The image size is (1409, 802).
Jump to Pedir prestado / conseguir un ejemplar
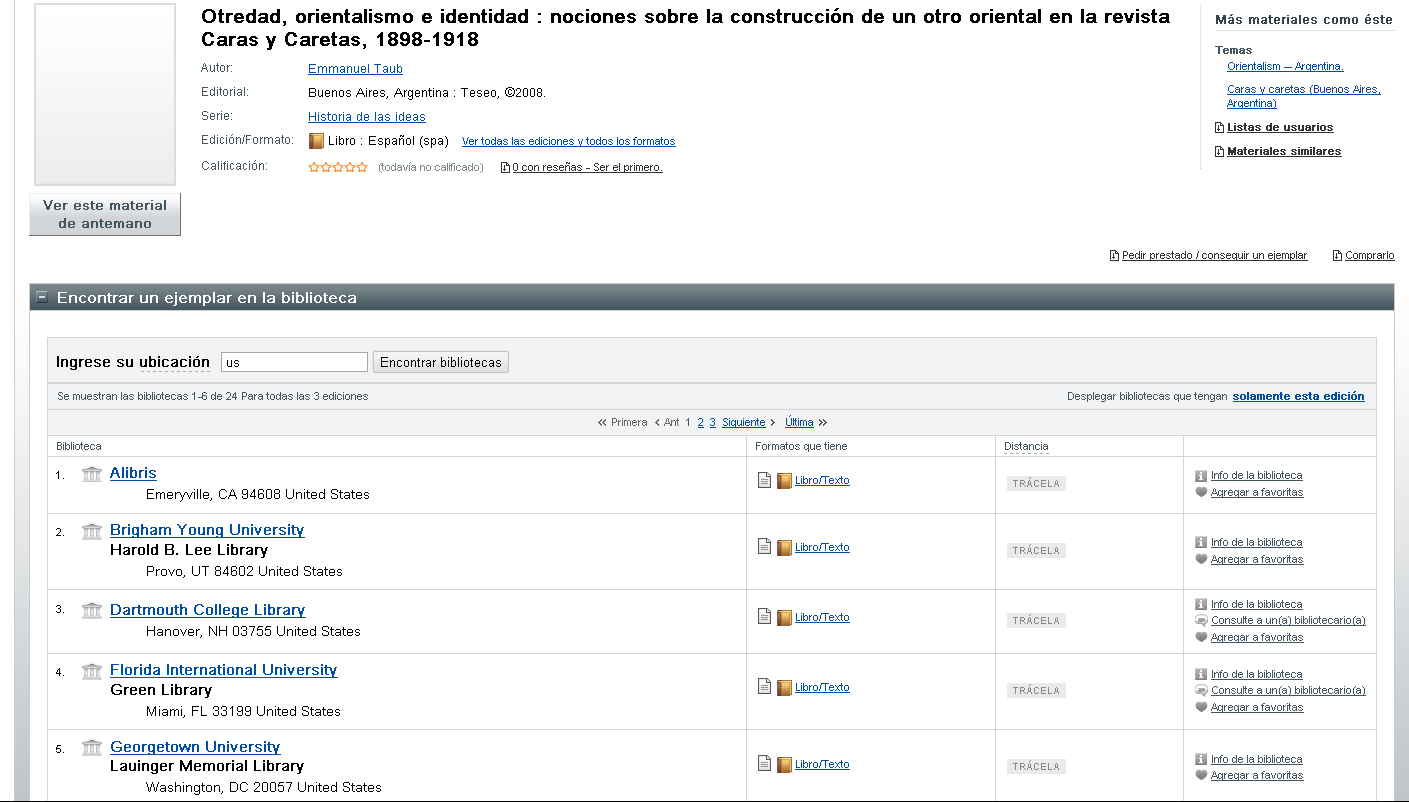(1214, 256)
